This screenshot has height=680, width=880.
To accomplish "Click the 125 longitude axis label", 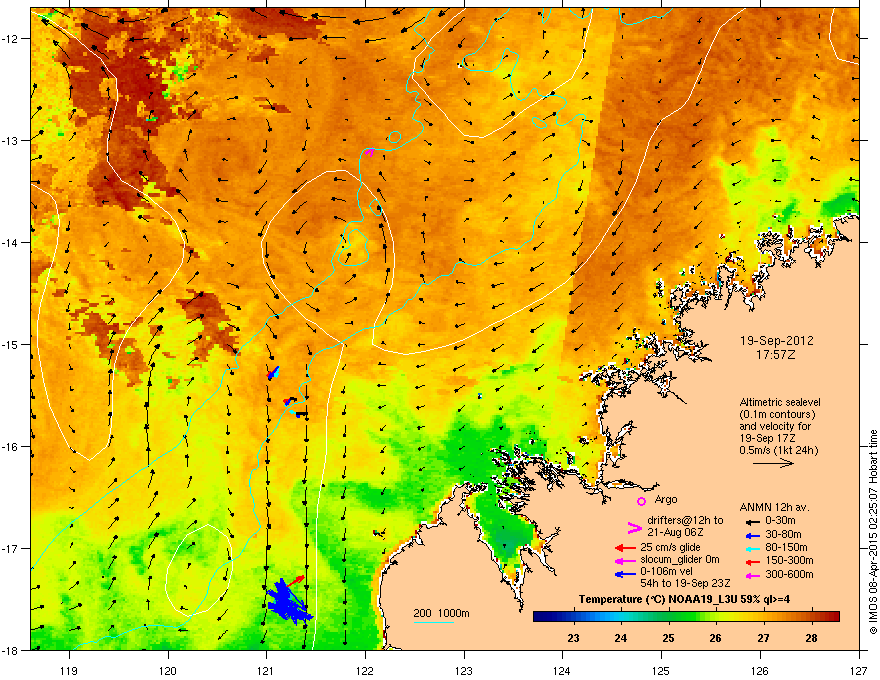I will [x=661, y=671].
